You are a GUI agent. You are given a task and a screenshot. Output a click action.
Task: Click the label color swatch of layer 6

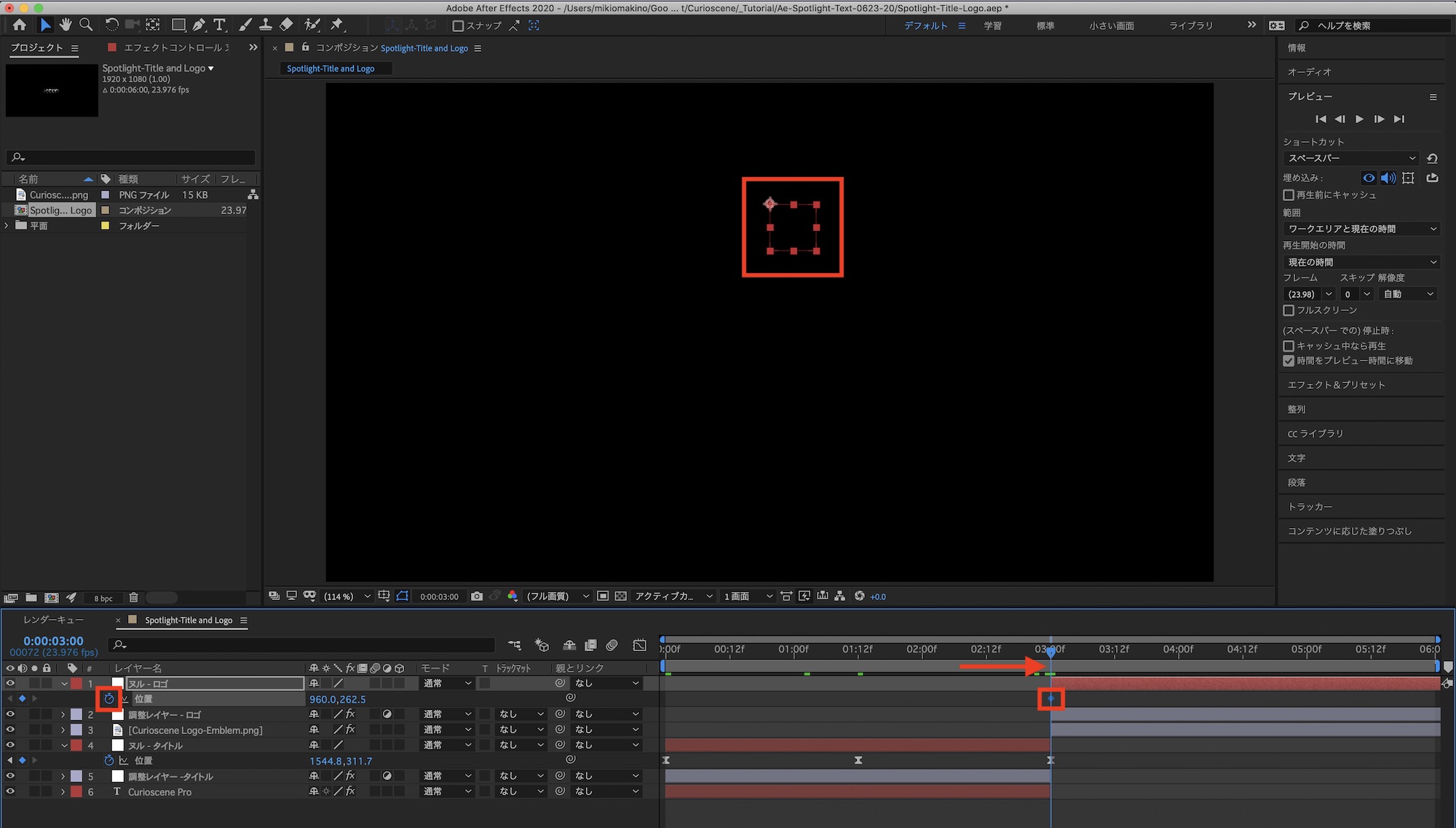(76, 792)
